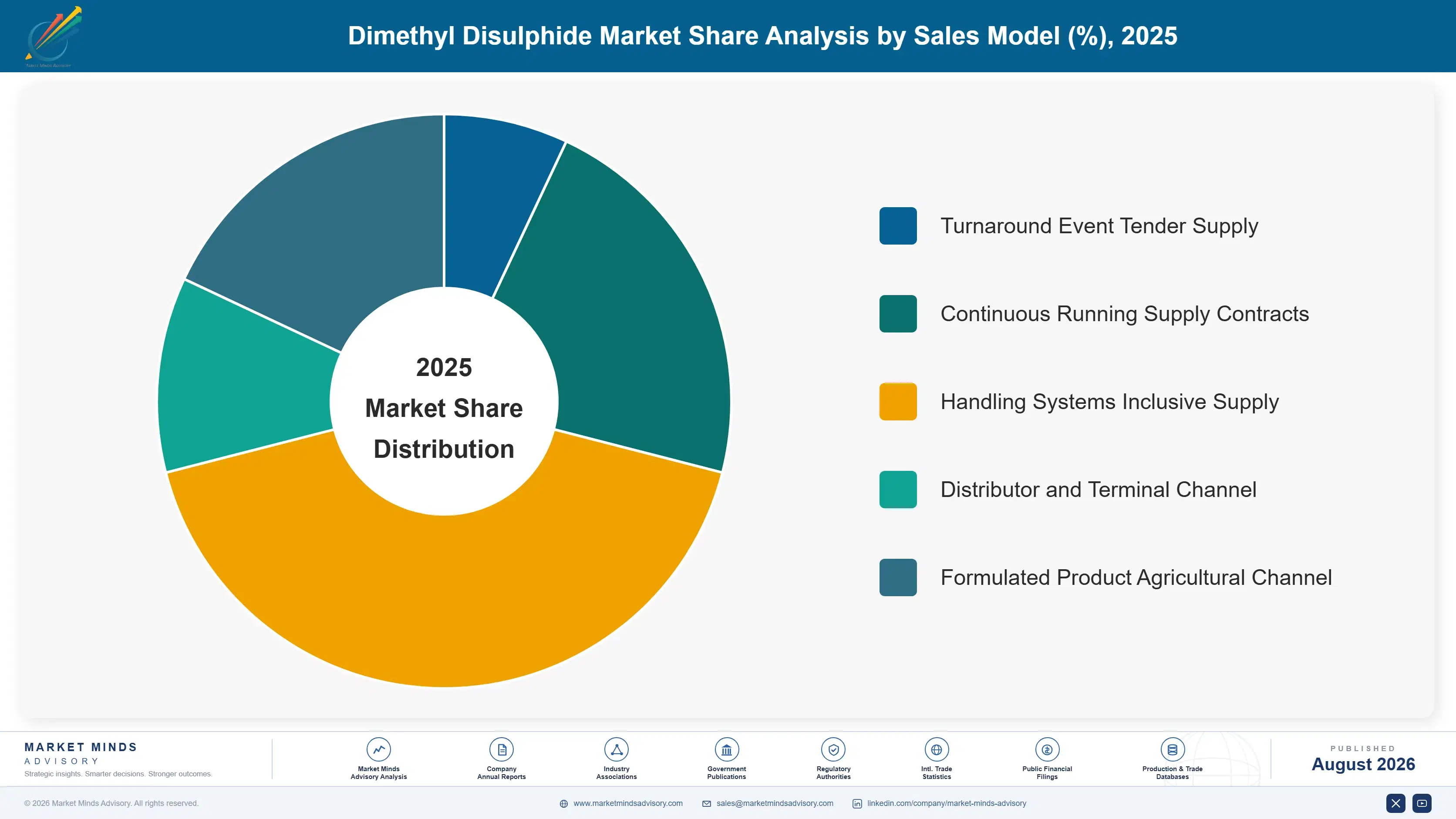
Task: Click the Market Minds Advisory logo in header
Action: pos(53,37)
